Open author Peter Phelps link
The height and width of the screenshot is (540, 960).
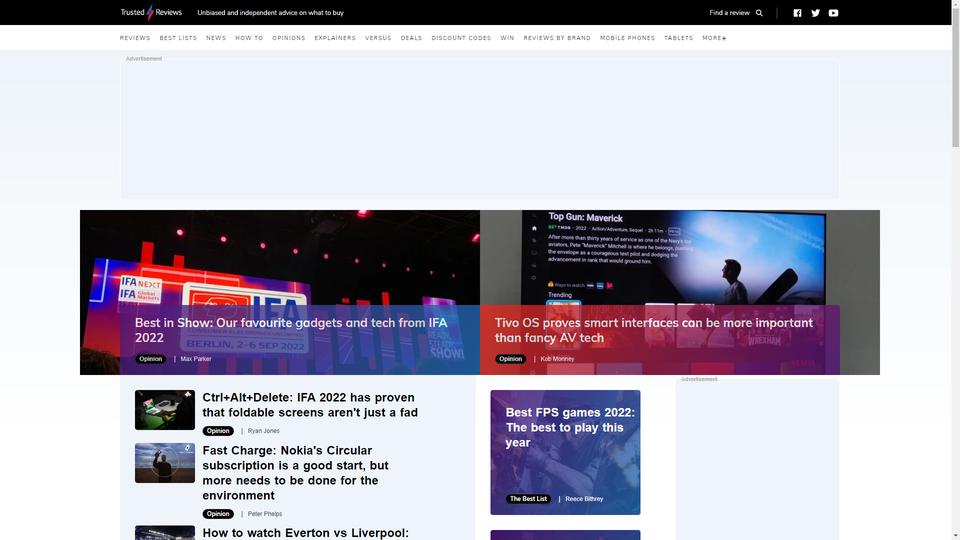coord(264,514)
